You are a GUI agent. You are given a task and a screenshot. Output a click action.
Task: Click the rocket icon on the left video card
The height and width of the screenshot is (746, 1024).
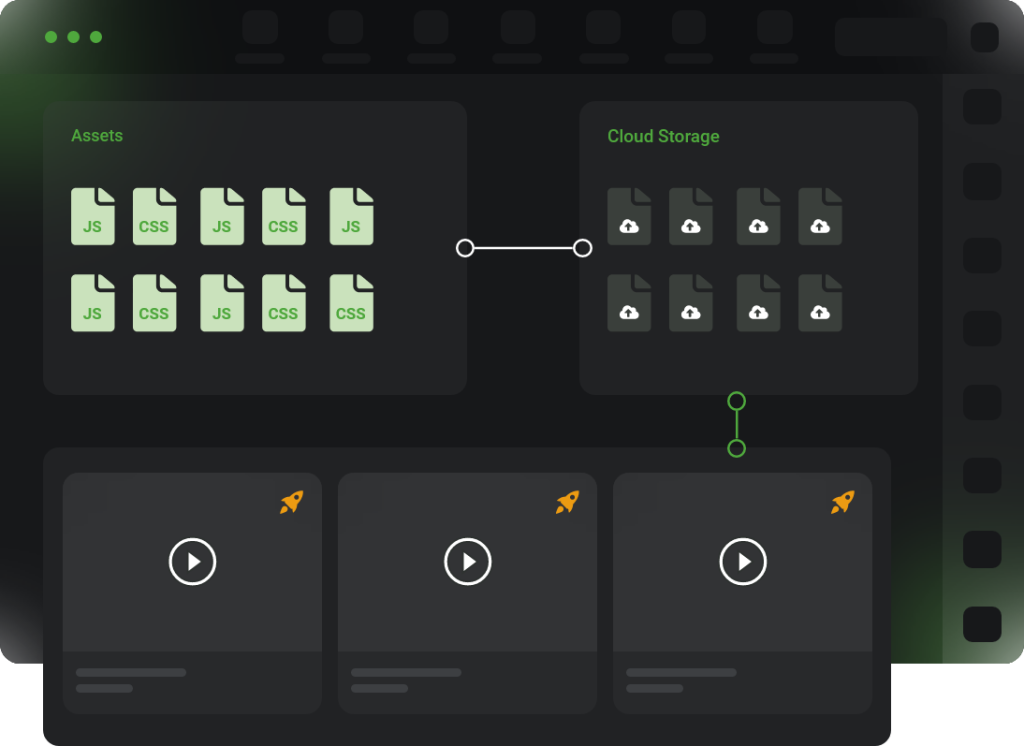pos(291,503)
